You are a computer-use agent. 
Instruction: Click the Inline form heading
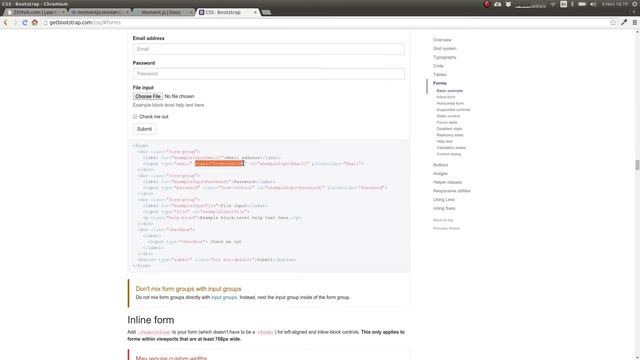pyautogui.click(x=151, y=320)
